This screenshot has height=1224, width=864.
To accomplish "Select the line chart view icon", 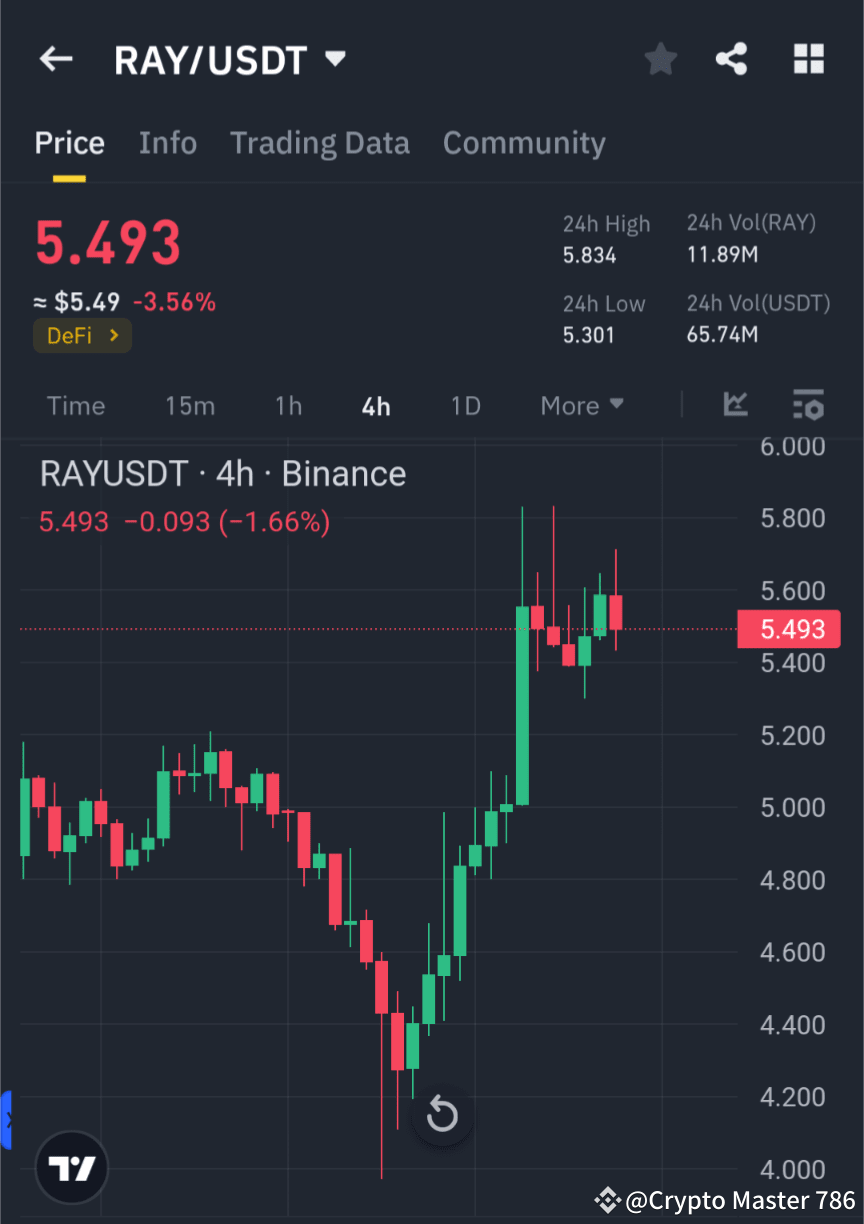I will (736, 405).
